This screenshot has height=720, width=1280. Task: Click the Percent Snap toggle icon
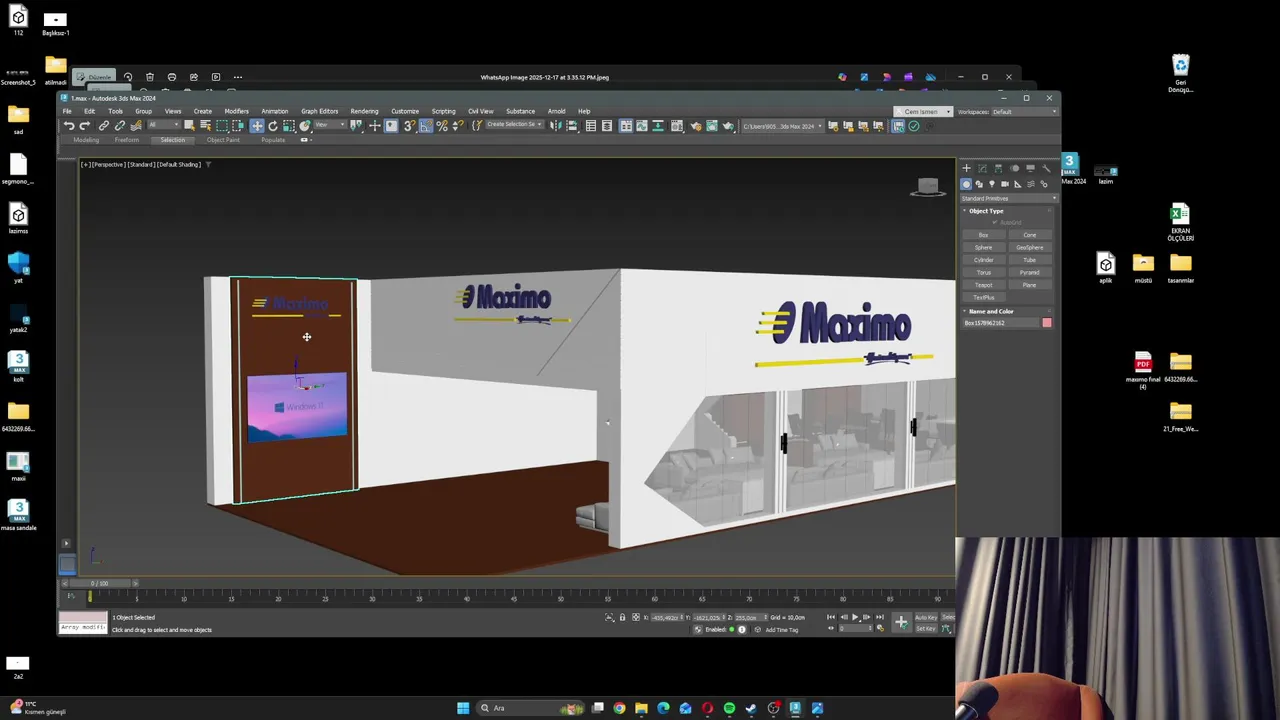442,125
